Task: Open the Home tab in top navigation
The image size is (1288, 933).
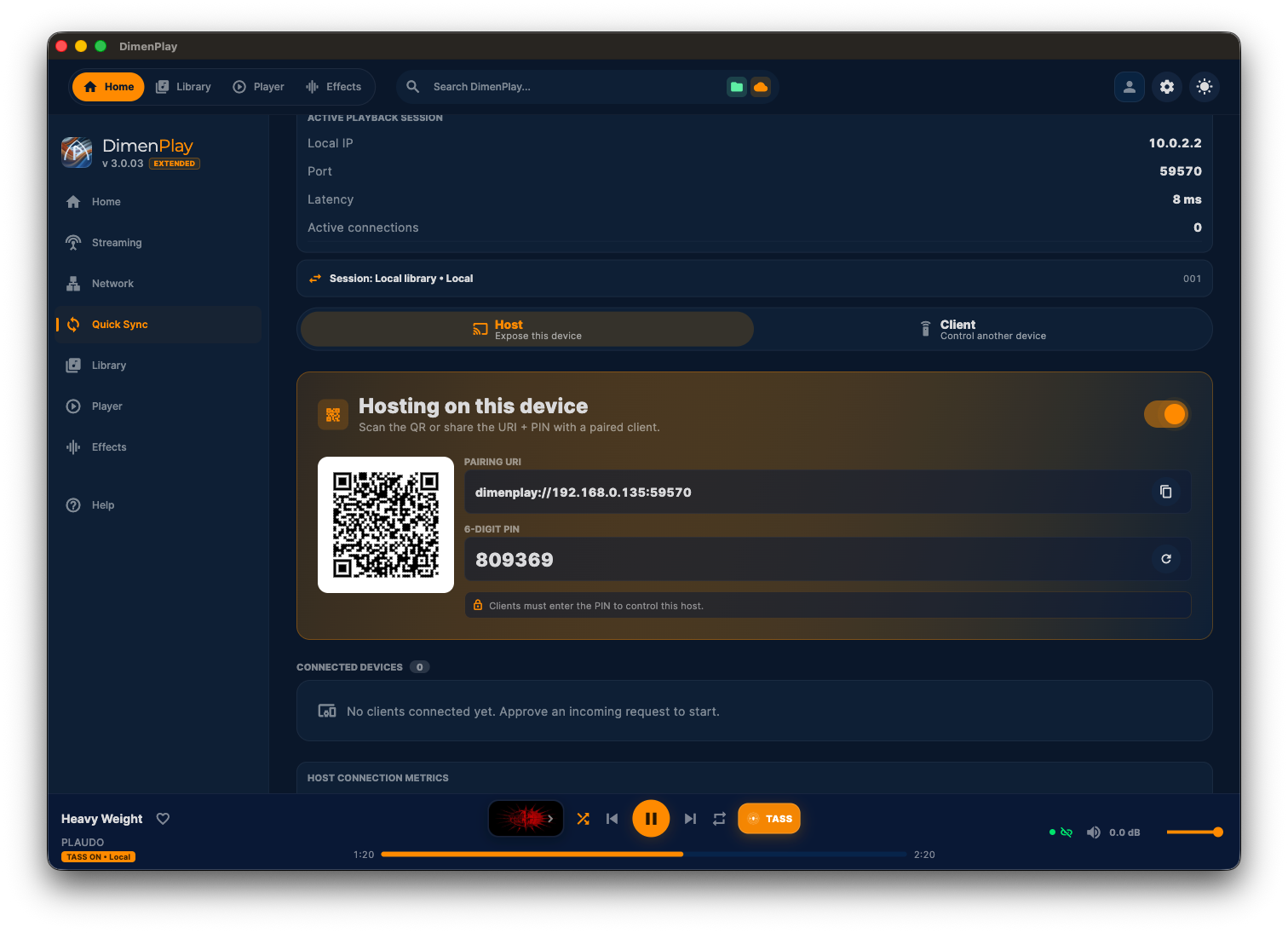Action: (x=108, y=87)
